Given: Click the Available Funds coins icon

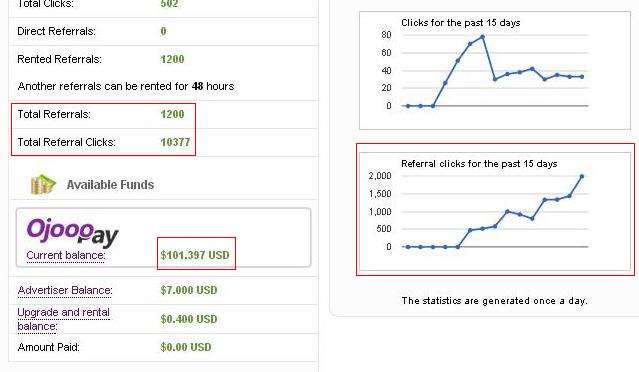Looking at the screenshot, I should click(x=43, y=185).
